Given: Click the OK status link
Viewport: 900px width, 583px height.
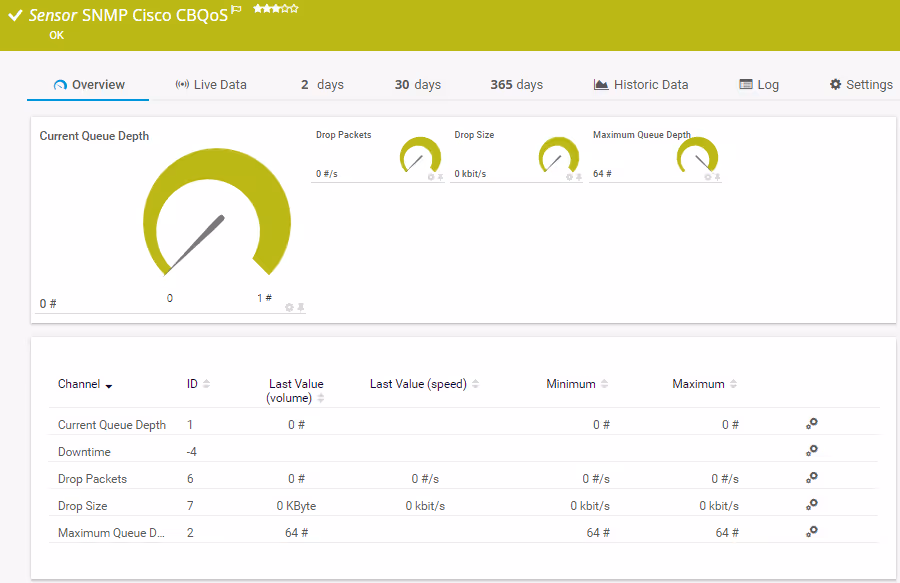Looking at the screenshot, I should tap(56, 35).
